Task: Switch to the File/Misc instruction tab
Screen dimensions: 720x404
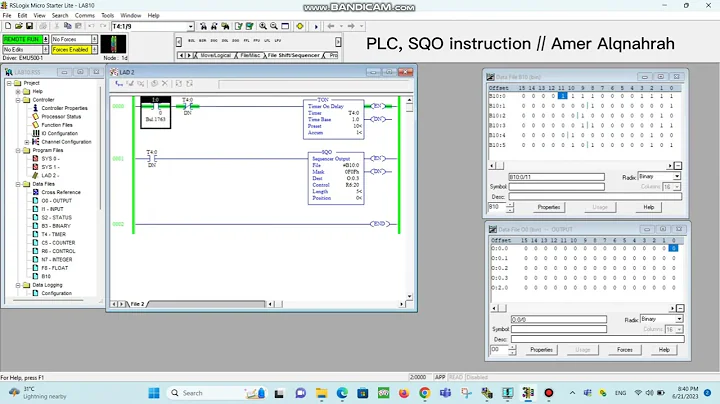Action: click(x=250, y=55)
